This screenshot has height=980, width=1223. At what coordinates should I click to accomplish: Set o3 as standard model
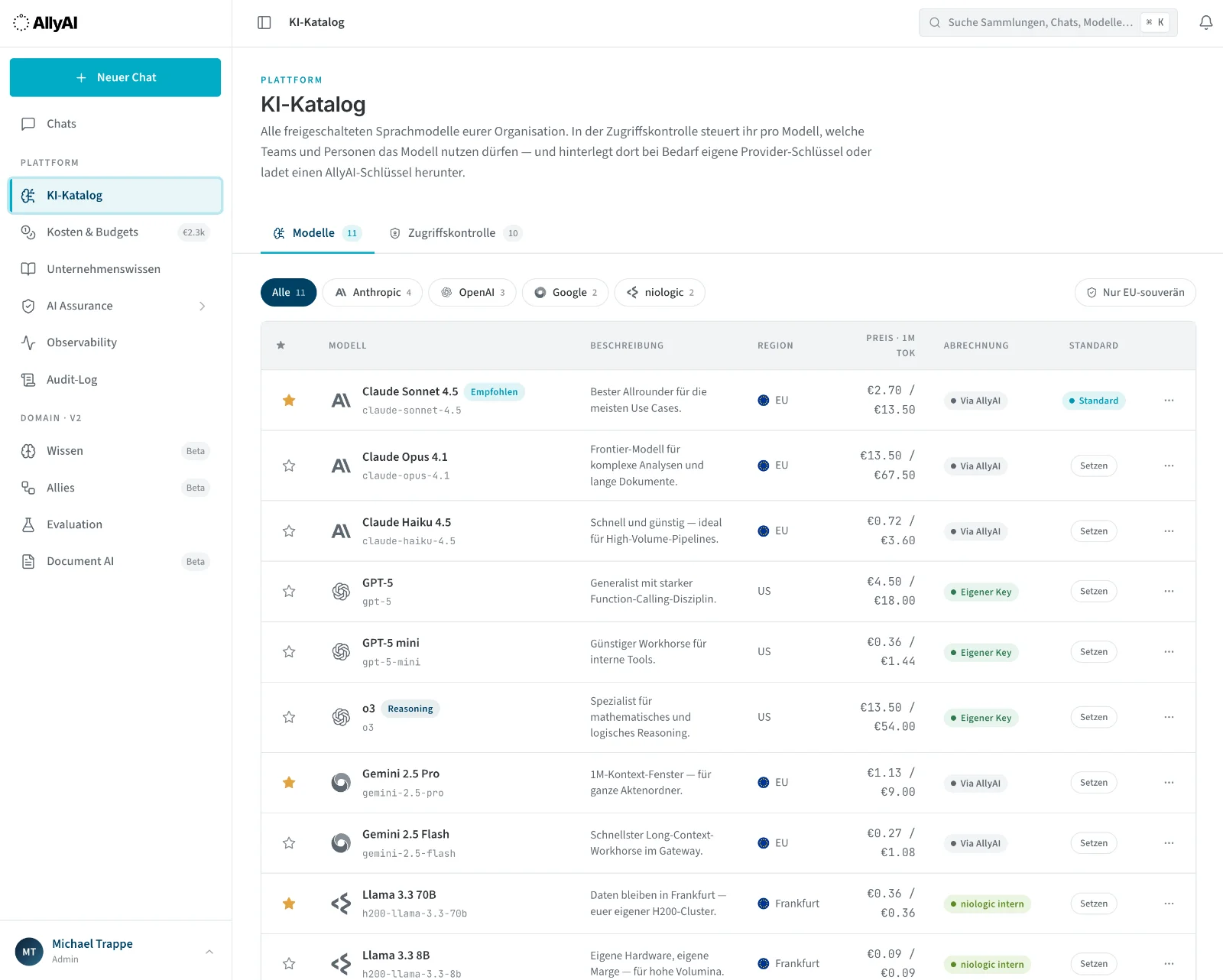(1094, 717)
